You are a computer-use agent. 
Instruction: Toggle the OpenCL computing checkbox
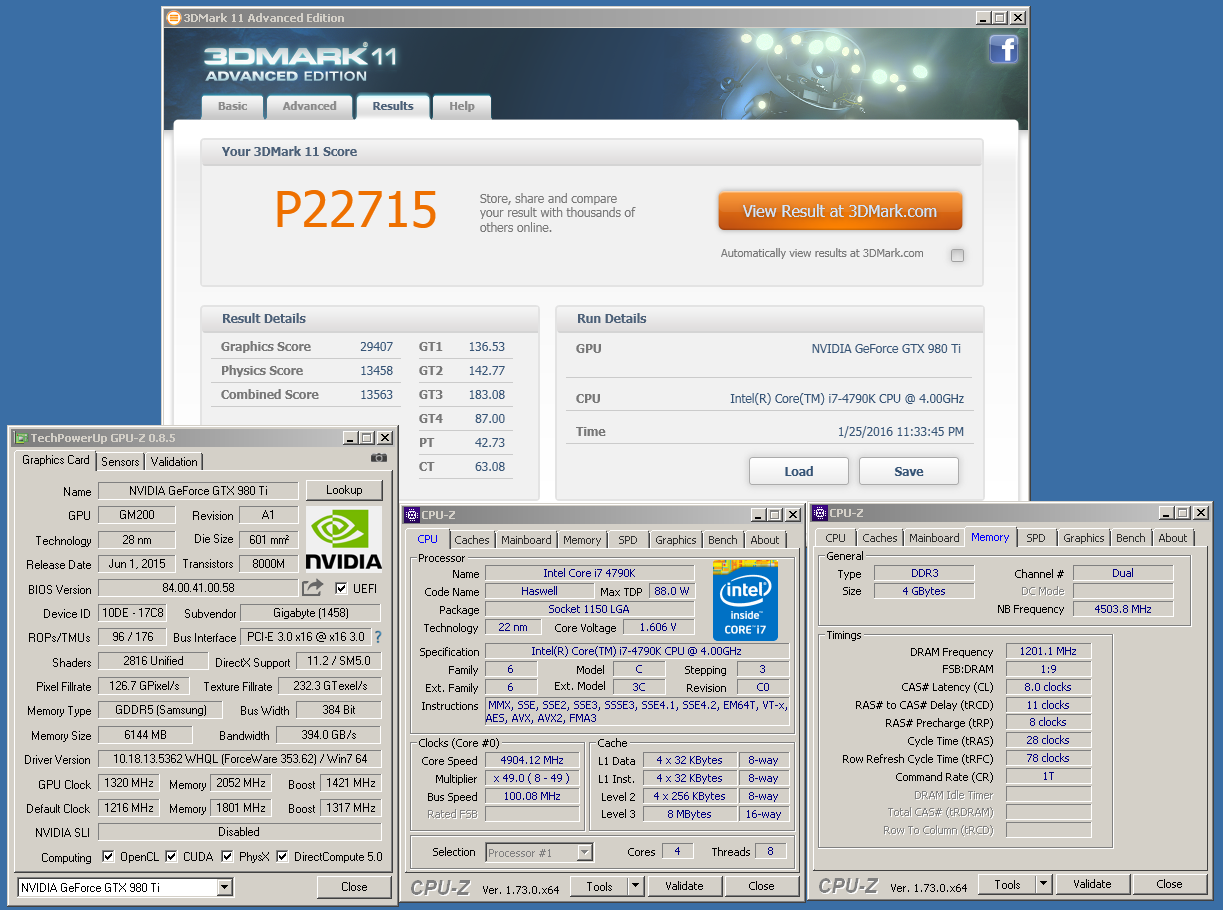click(x=108, y=856)
